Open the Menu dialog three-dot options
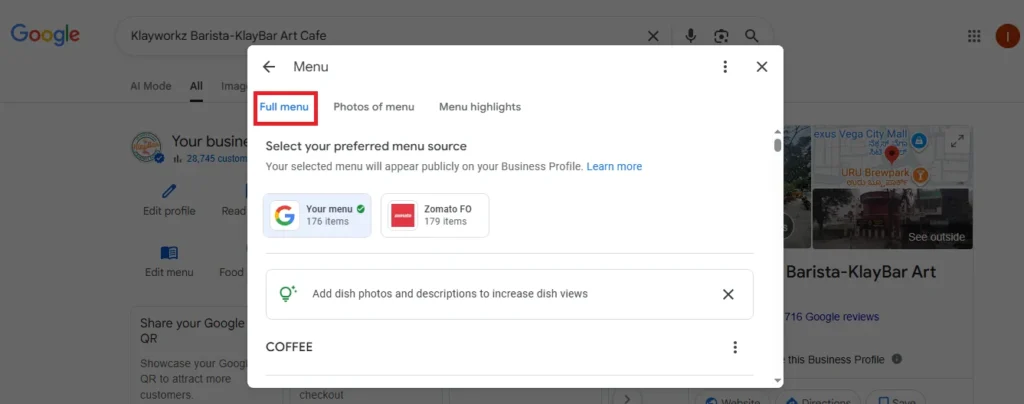The height and width of the screenshot is (404, 1024). pos(725,67)
